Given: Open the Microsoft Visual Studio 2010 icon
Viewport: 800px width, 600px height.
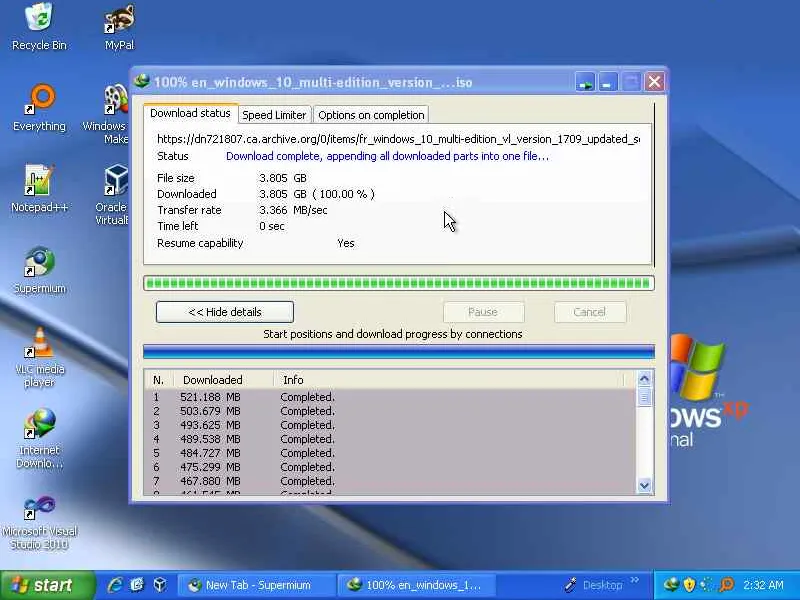Looking at the screenshot, I should click(39, 521).
